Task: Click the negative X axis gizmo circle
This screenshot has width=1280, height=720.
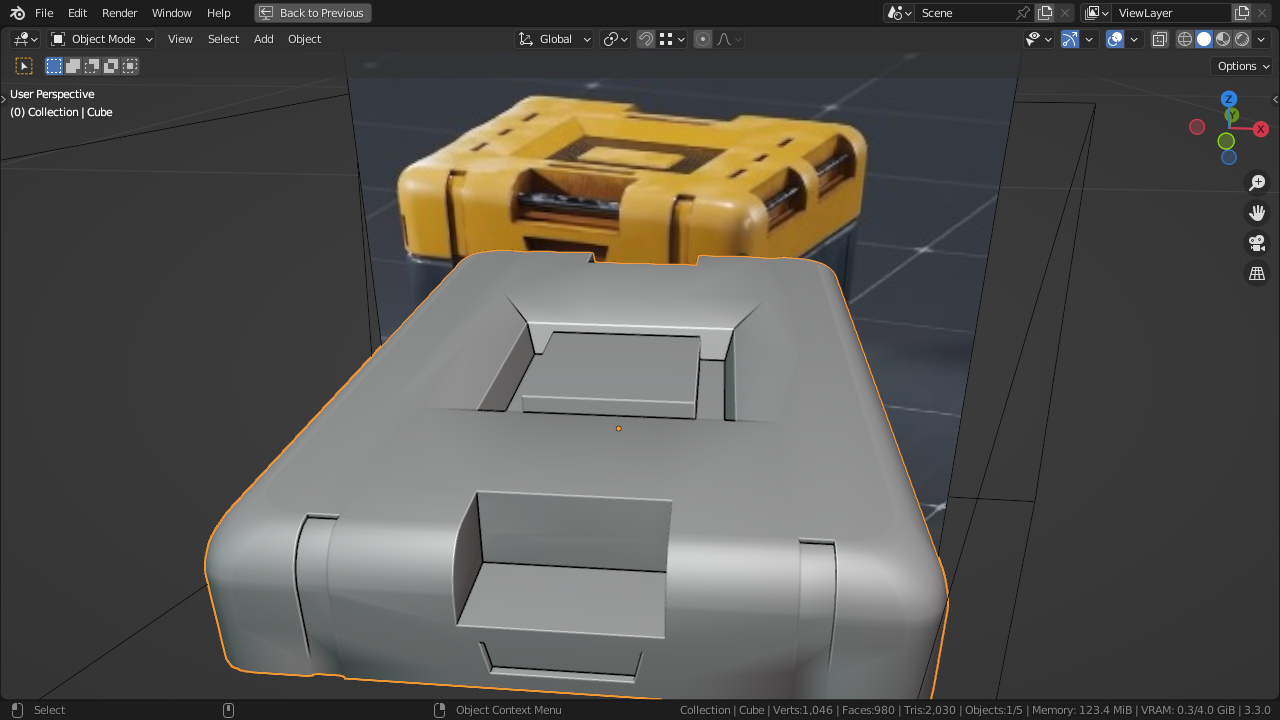Action: click(1197, 127)
